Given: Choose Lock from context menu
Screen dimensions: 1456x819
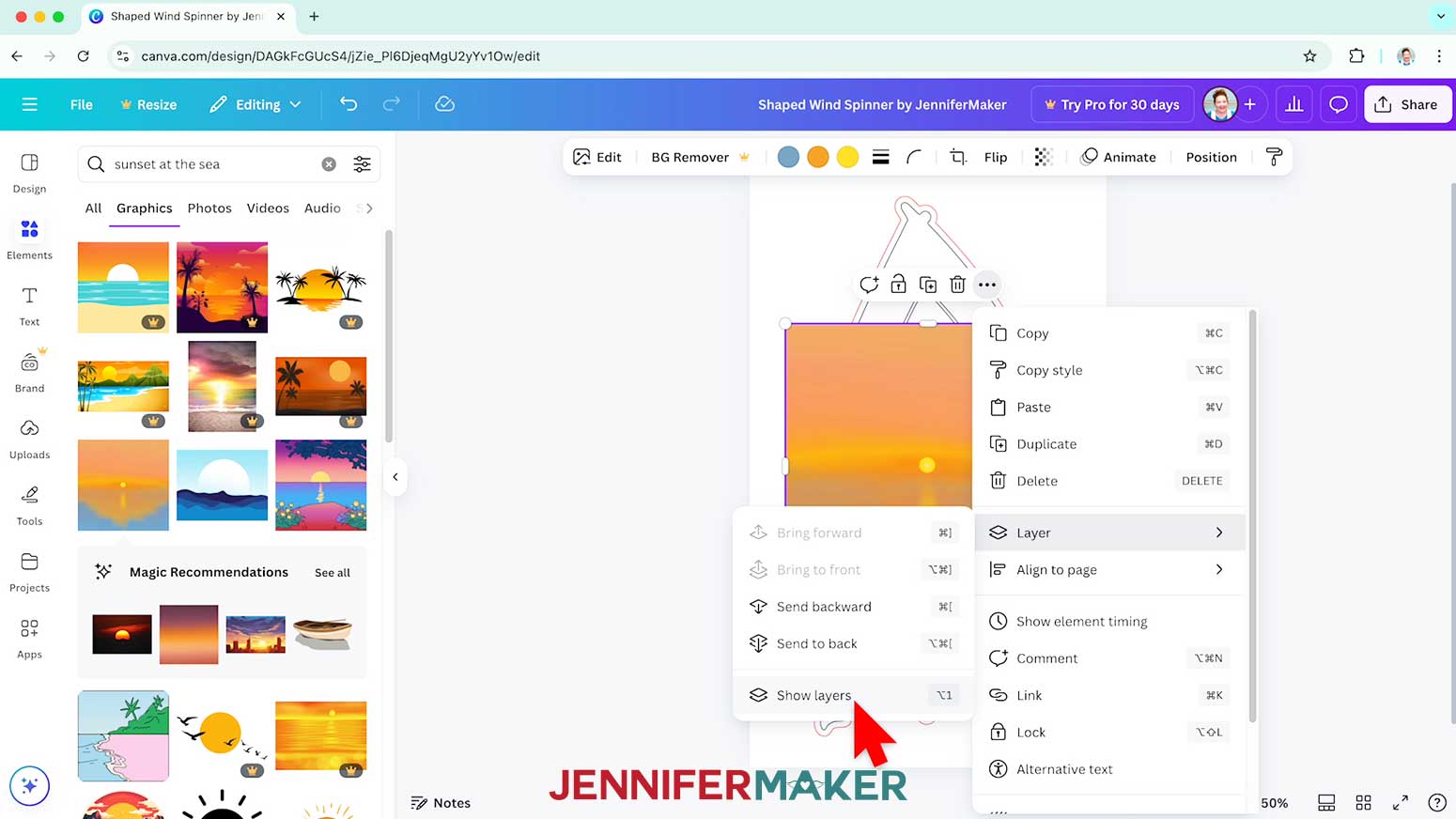Looking at the screenshot, I should (x=1109, y=732).
